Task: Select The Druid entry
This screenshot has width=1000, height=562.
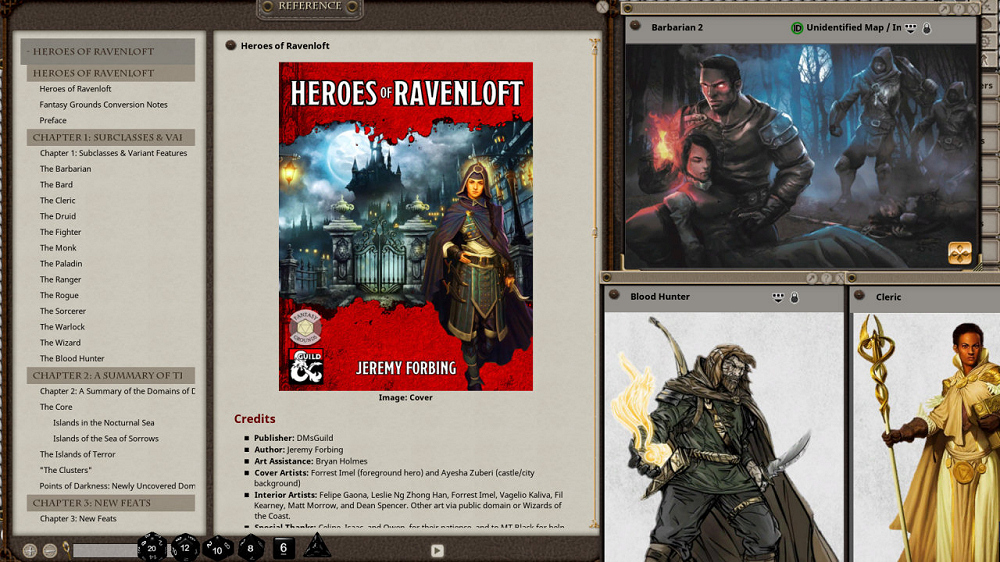Action: (57, 216)
